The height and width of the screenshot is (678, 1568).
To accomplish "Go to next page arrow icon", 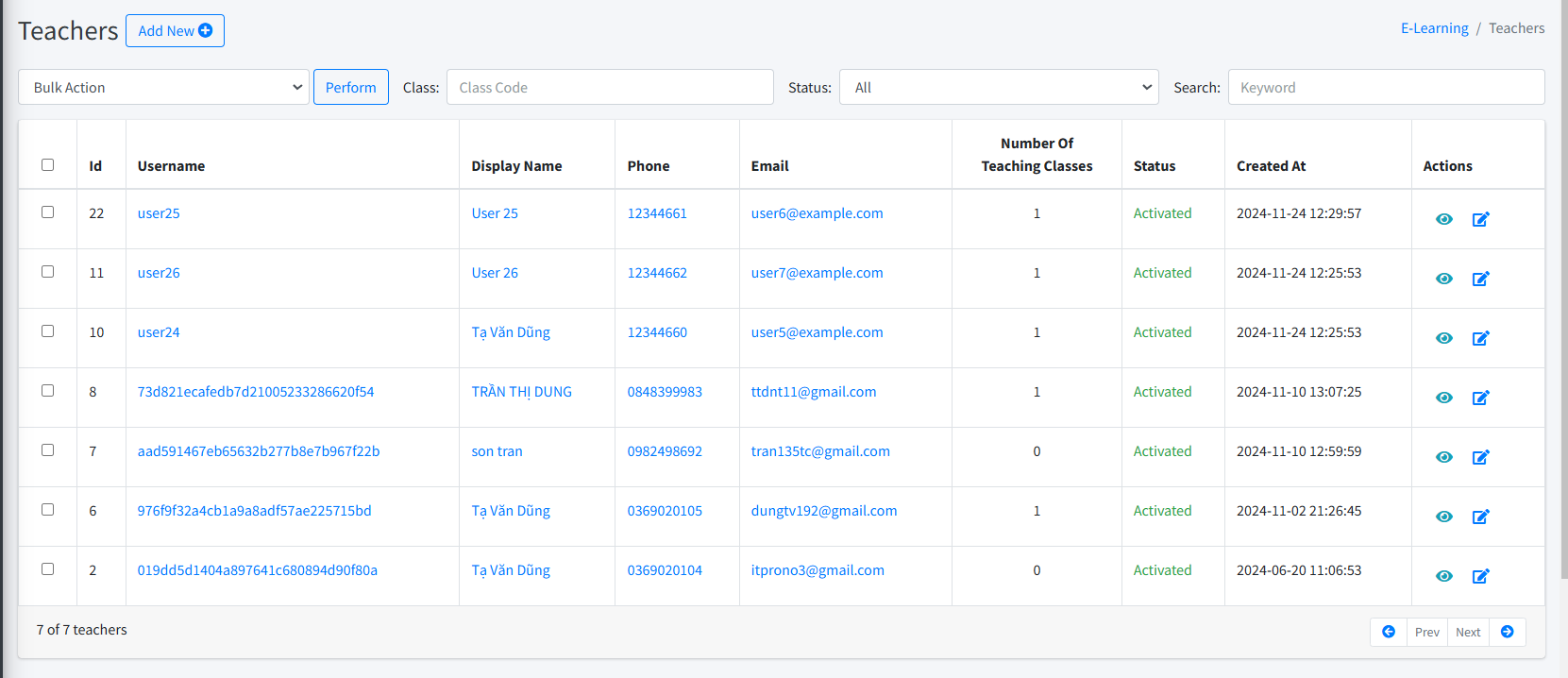I will point(1507,632).
